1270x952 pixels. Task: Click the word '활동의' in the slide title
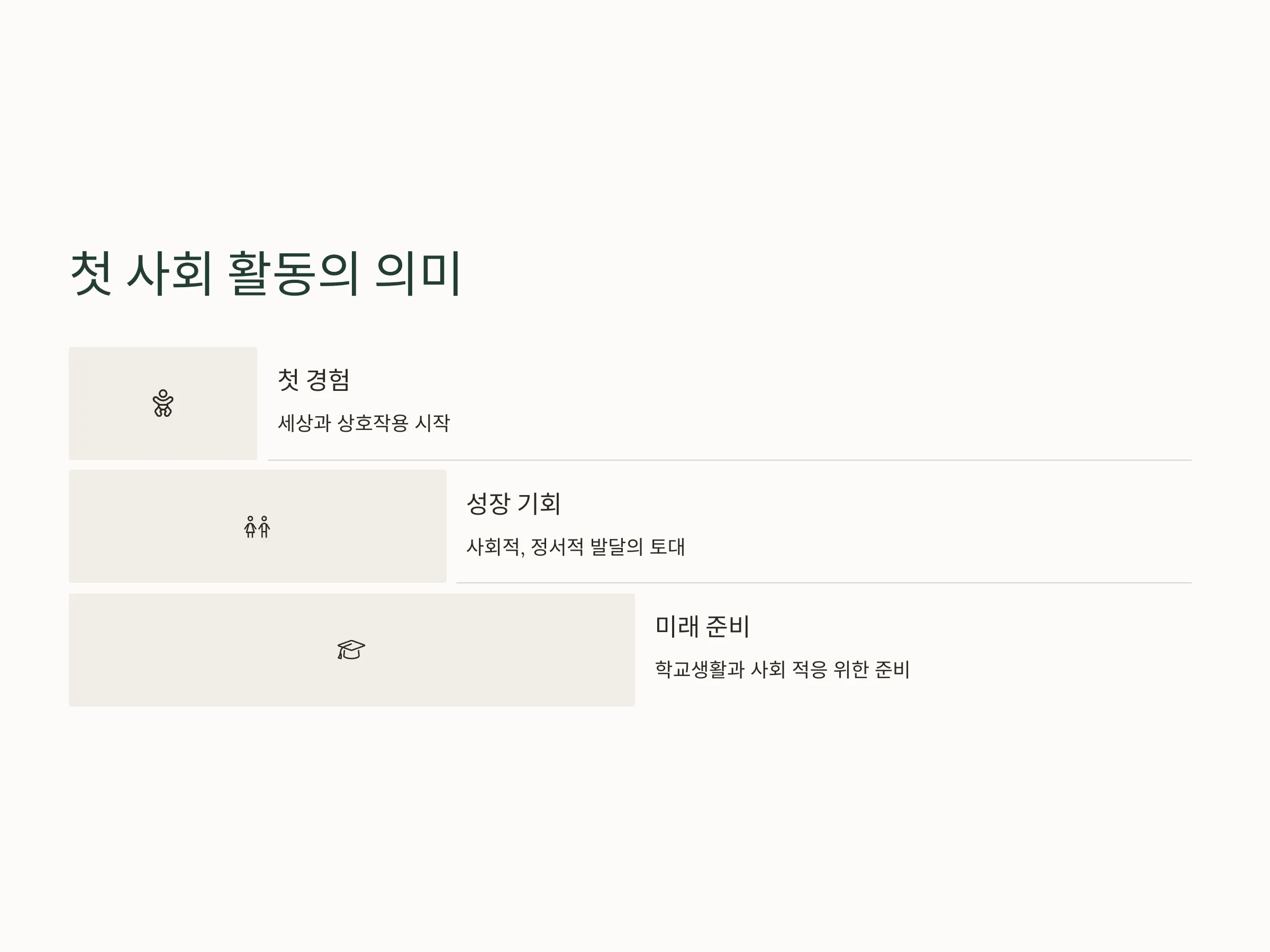coord(294,273)
